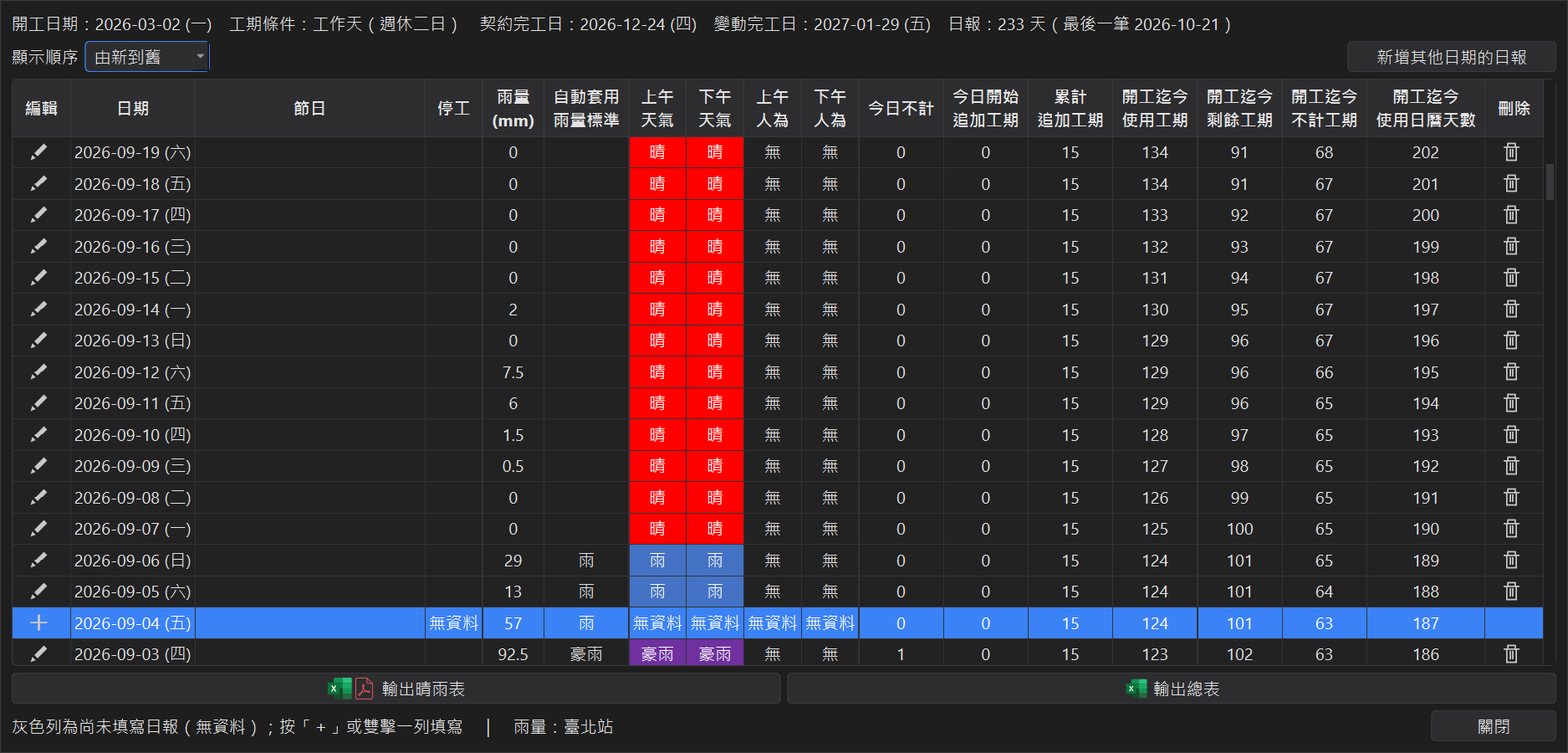Click pencil icon for 2026-09-17 row
The height and width of the screenshot is (753, 1568).
[39, 215]
